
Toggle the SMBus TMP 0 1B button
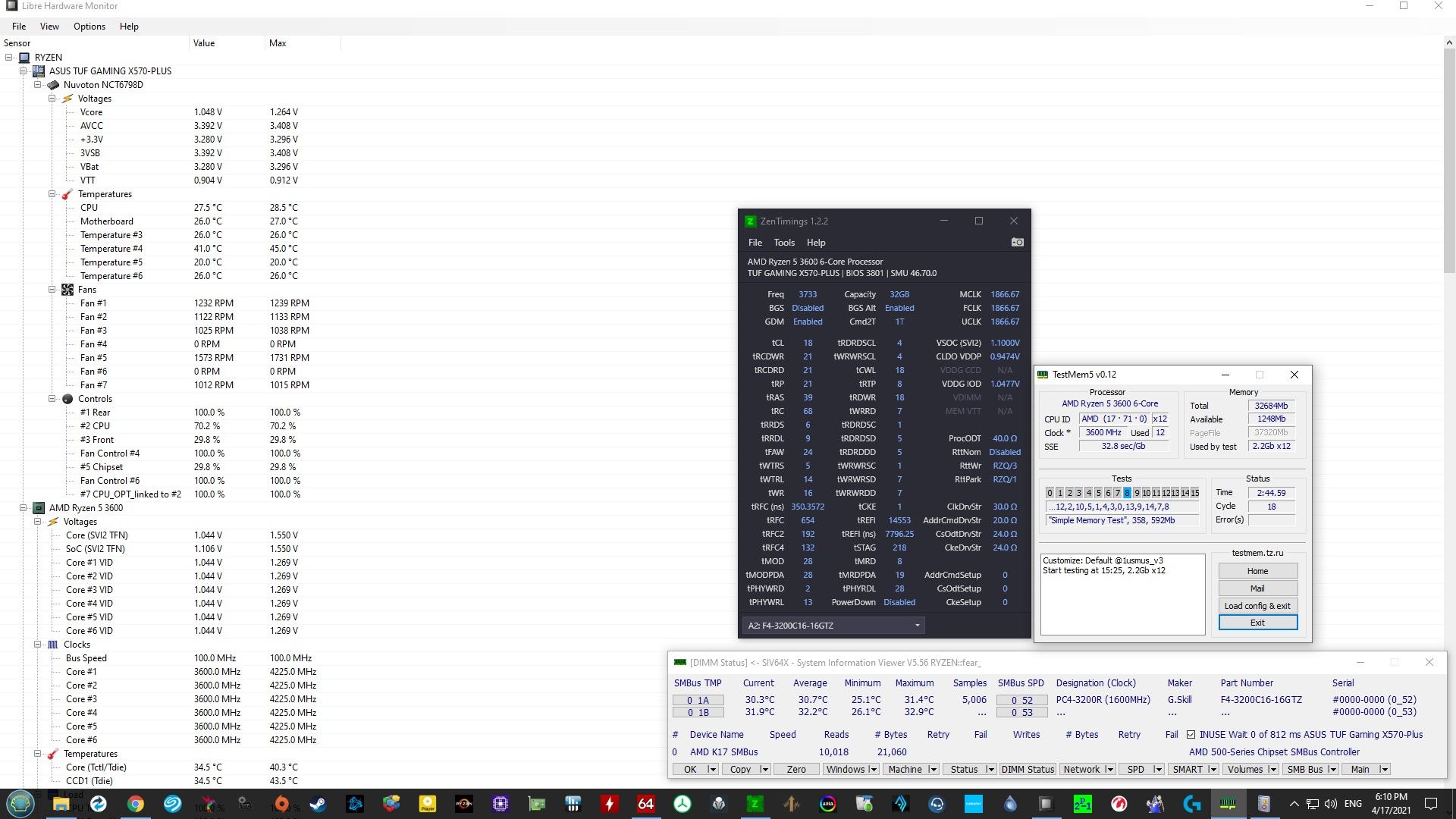point(698,713)
